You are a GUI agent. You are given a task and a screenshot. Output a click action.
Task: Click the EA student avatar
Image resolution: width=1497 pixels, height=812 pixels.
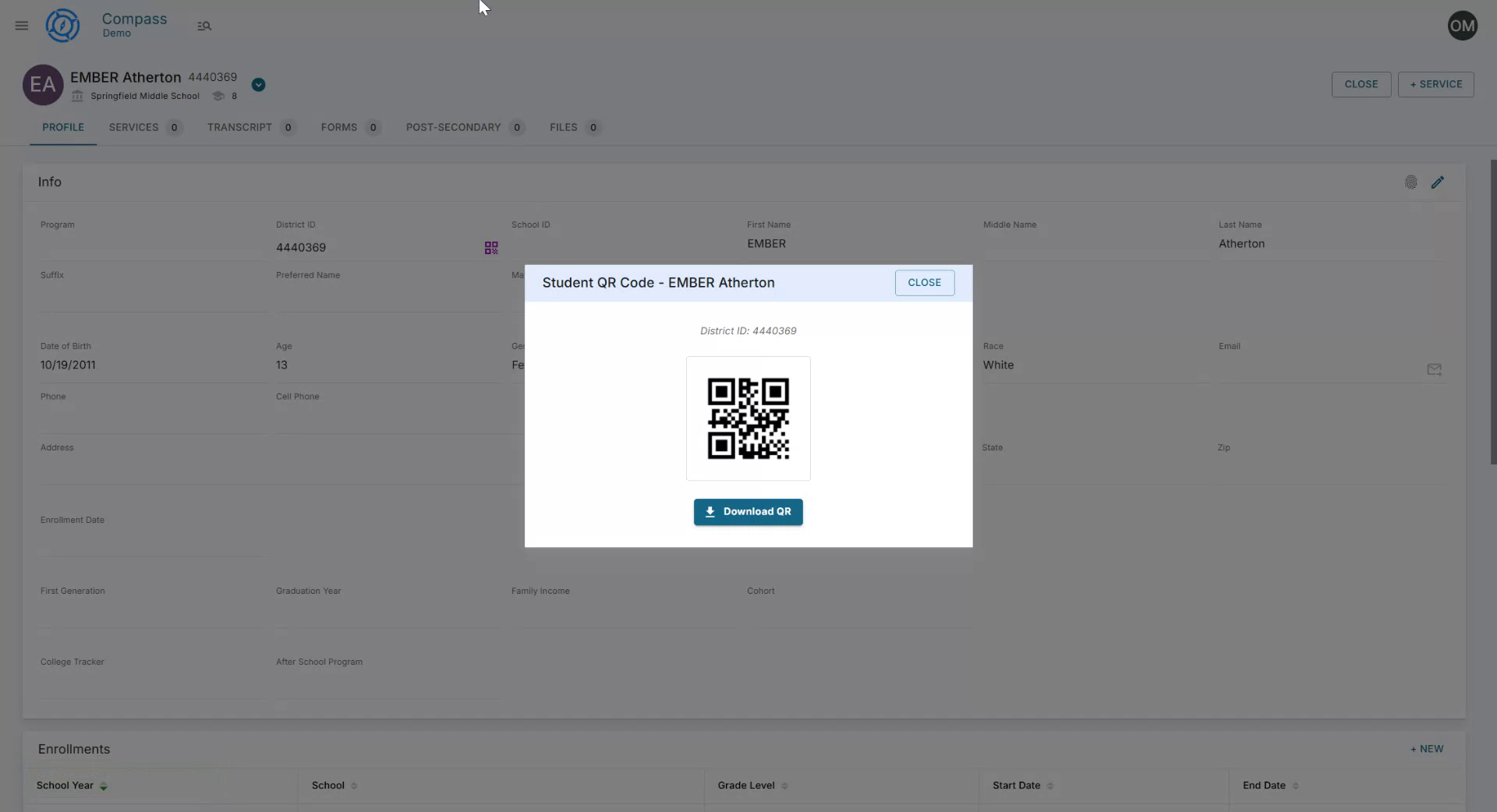coord(43,84)
